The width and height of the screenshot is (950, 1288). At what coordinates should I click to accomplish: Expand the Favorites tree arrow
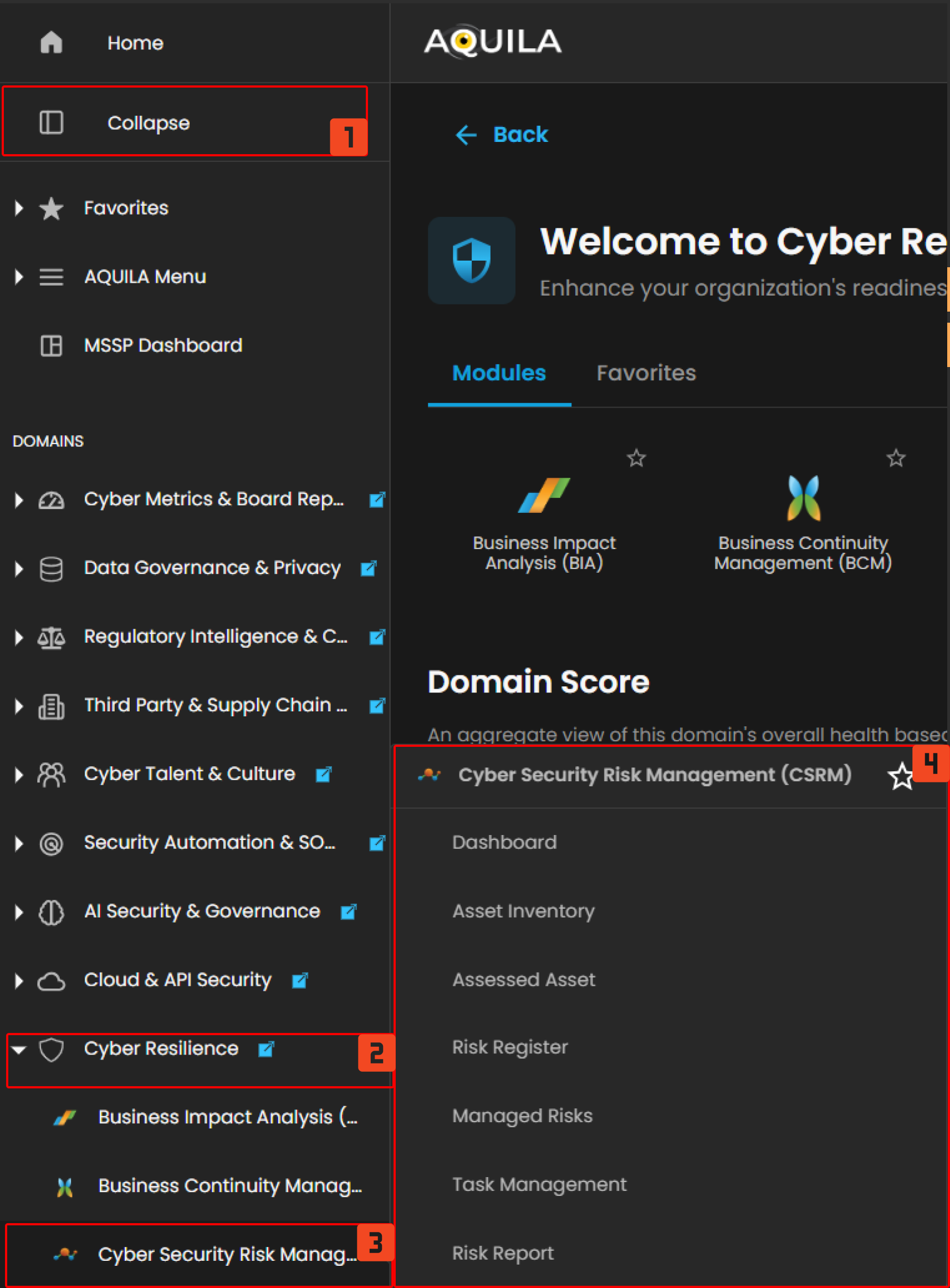(x=19, y=208)
